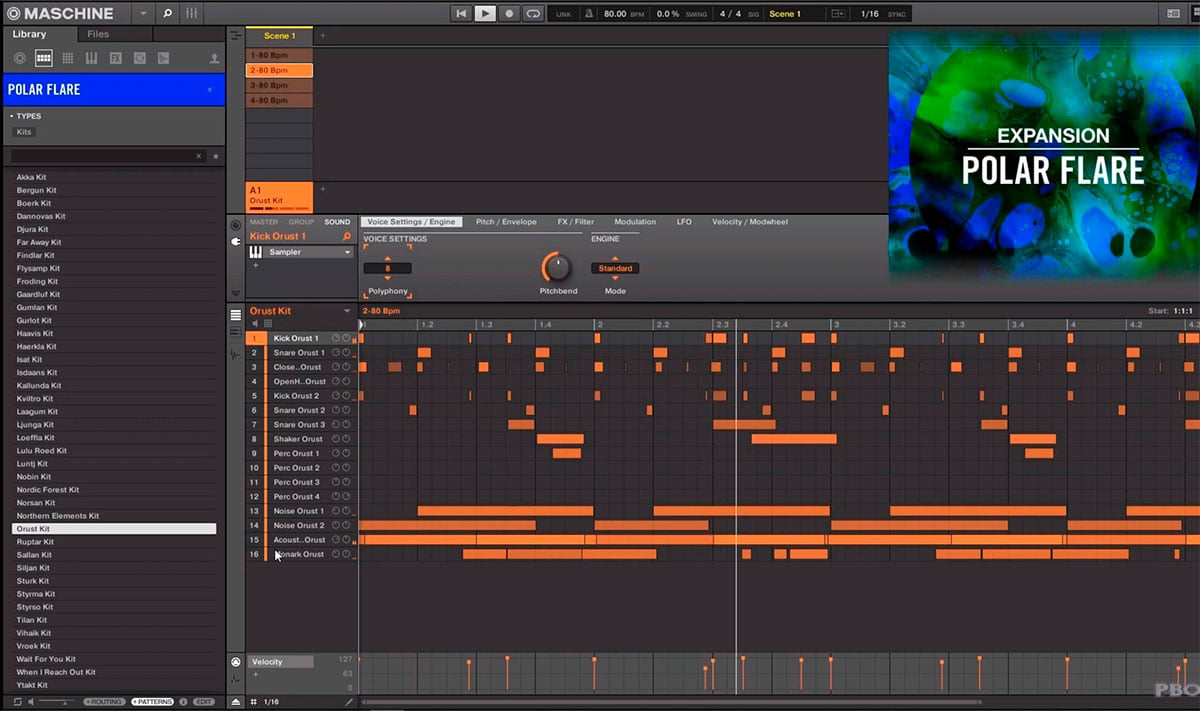Open the FX / Filter page
Viewport: 1200px width, 711px height.
tap(576, 222)
